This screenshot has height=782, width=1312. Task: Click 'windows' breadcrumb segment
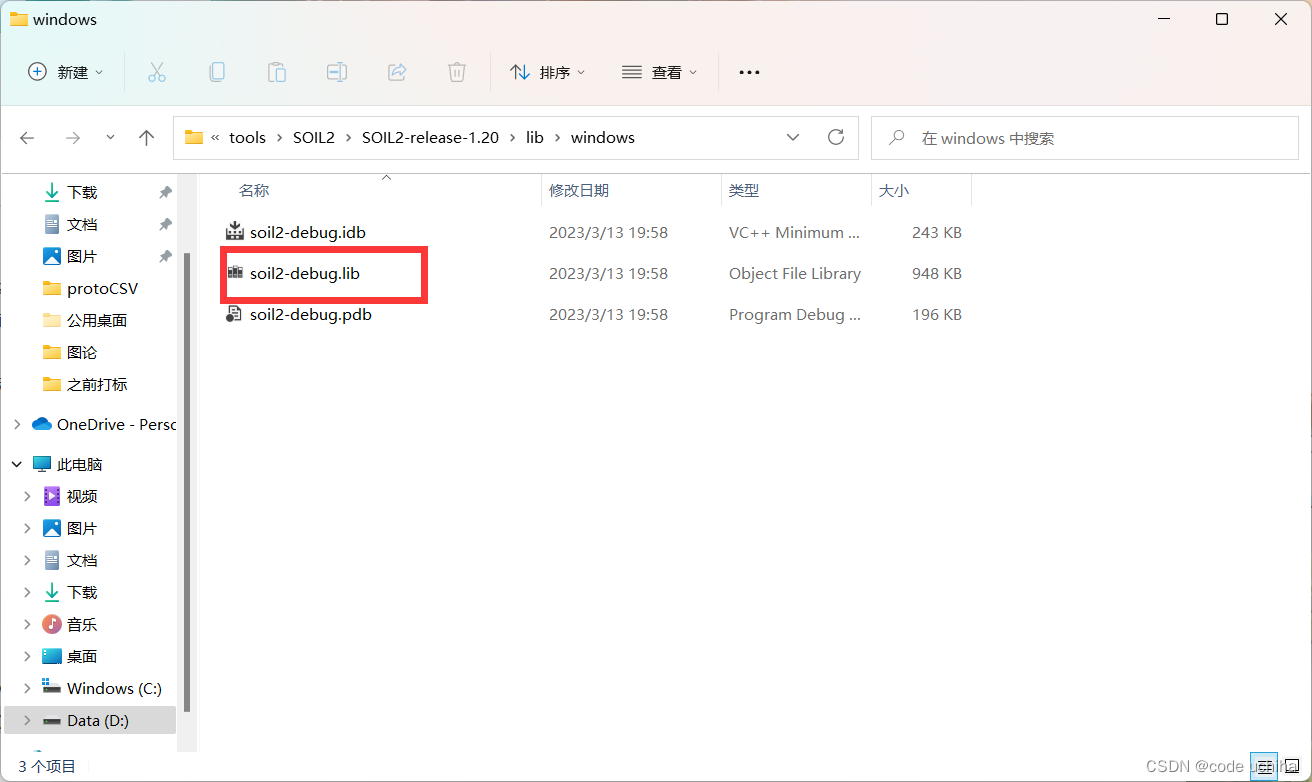[x=603, y=138]
